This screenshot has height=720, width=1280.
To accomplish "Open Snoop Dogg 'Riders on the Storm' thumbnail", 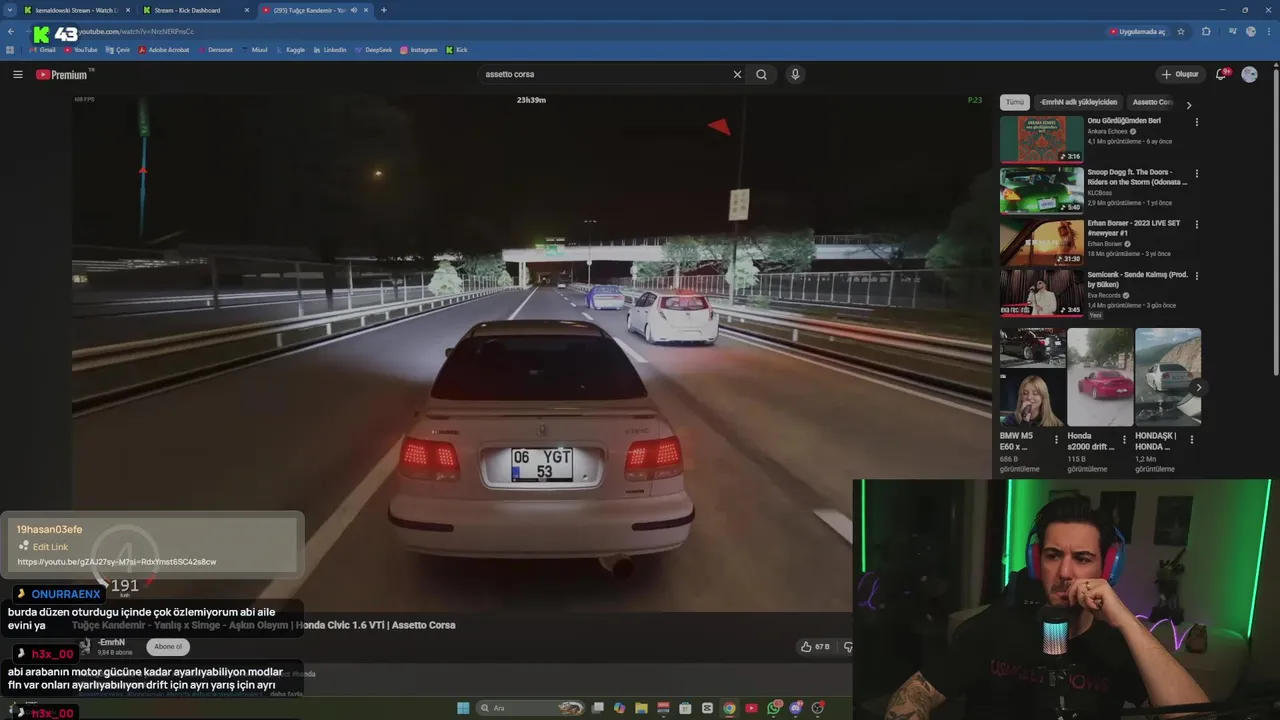I will pyautogui.click(x=1042, y=190).
